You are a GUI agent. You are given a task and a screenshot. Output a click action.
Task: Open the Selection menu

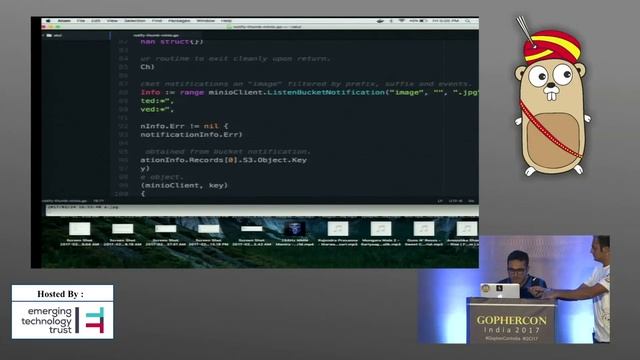(x=135, y=20)
